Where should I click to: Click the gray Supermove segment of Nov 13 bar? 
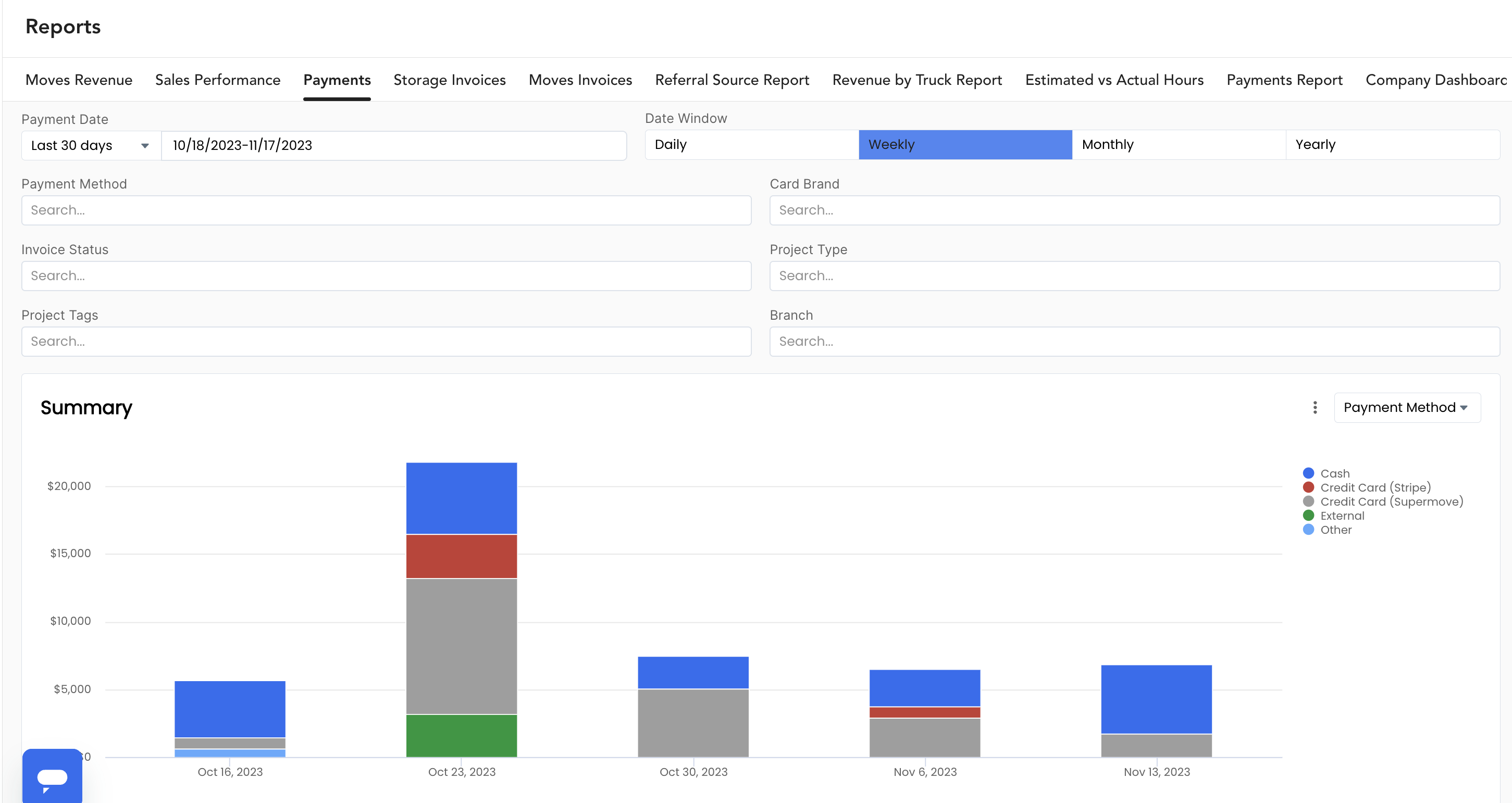click(1156, 746)
